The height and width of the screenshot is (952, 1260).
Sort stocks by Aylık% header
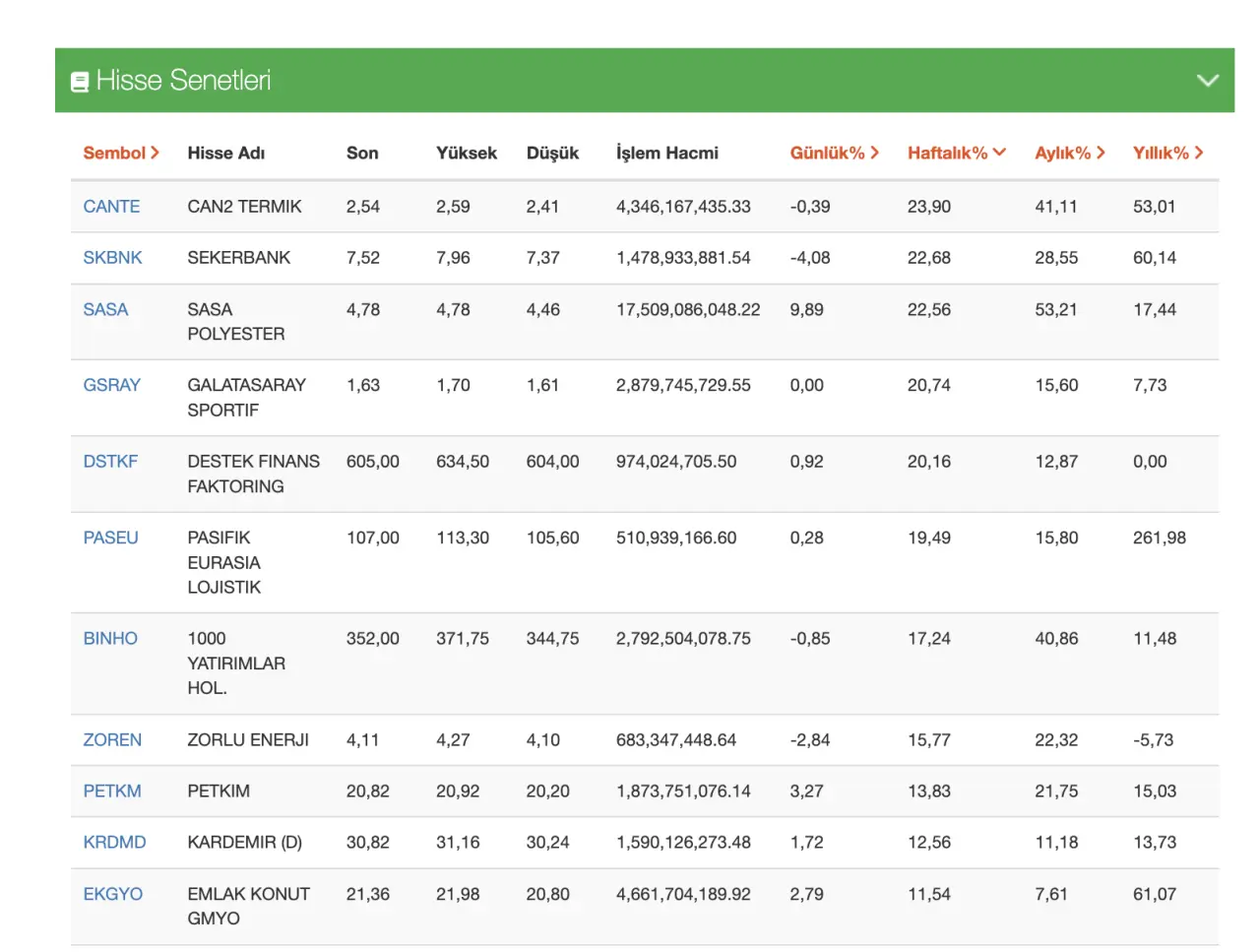(x=1069, y=153)
